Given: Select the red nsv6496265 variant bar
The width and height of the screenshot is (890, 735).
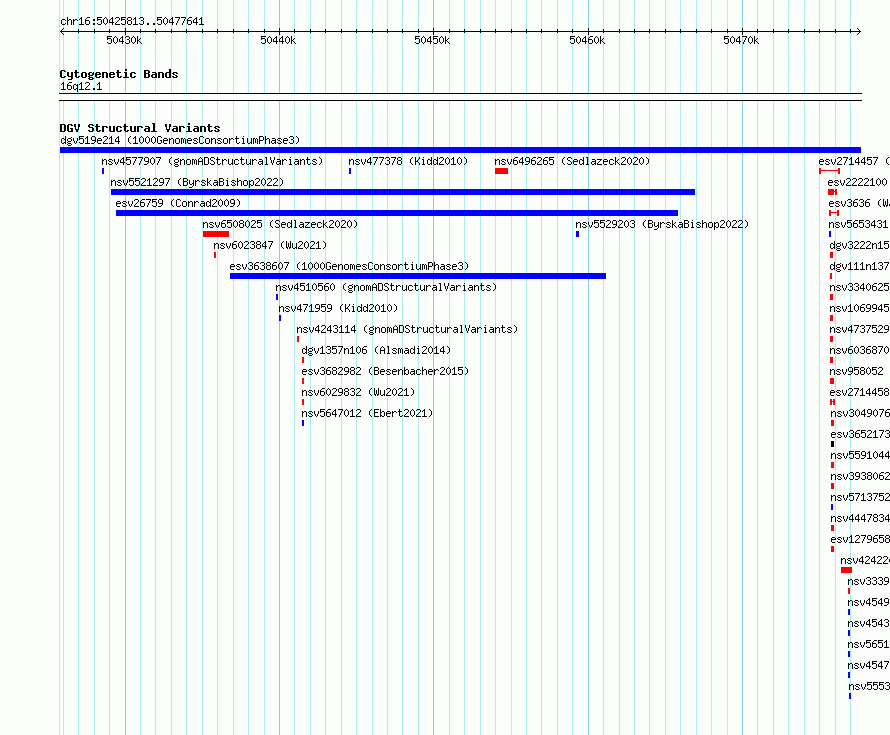Looking at the screenshot, I should (501, 171).
